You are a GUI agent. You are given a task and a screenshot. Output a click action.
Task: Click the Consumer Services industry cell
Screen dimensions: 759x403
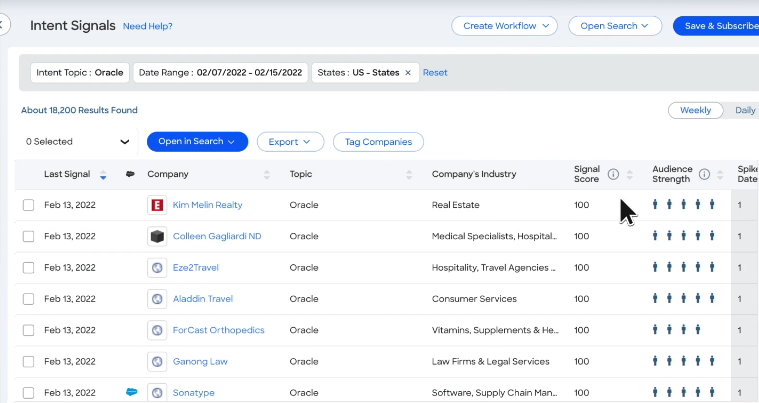[474, 299]
